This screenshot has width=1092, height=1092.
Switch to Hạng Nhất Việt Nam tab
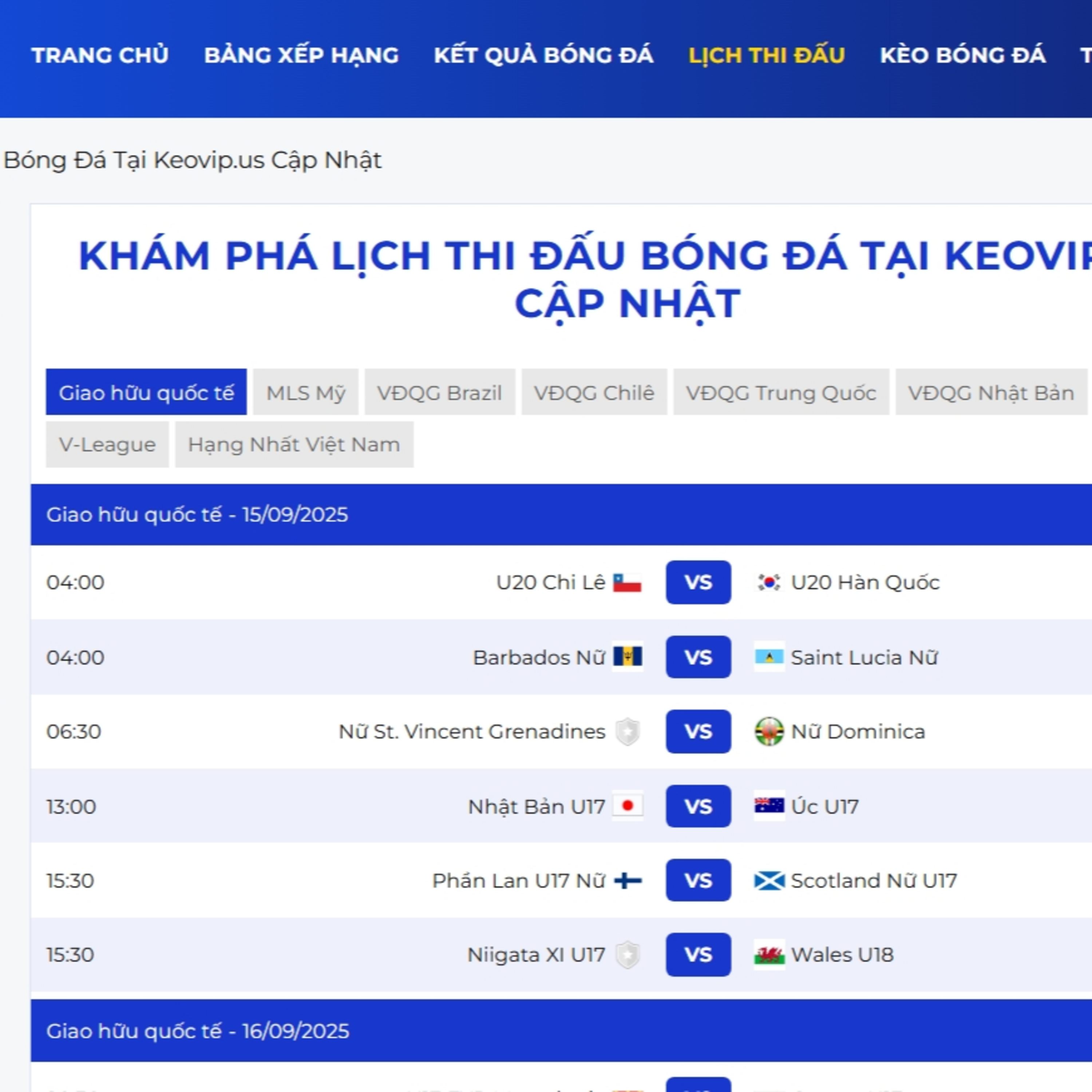pos(294,444)
